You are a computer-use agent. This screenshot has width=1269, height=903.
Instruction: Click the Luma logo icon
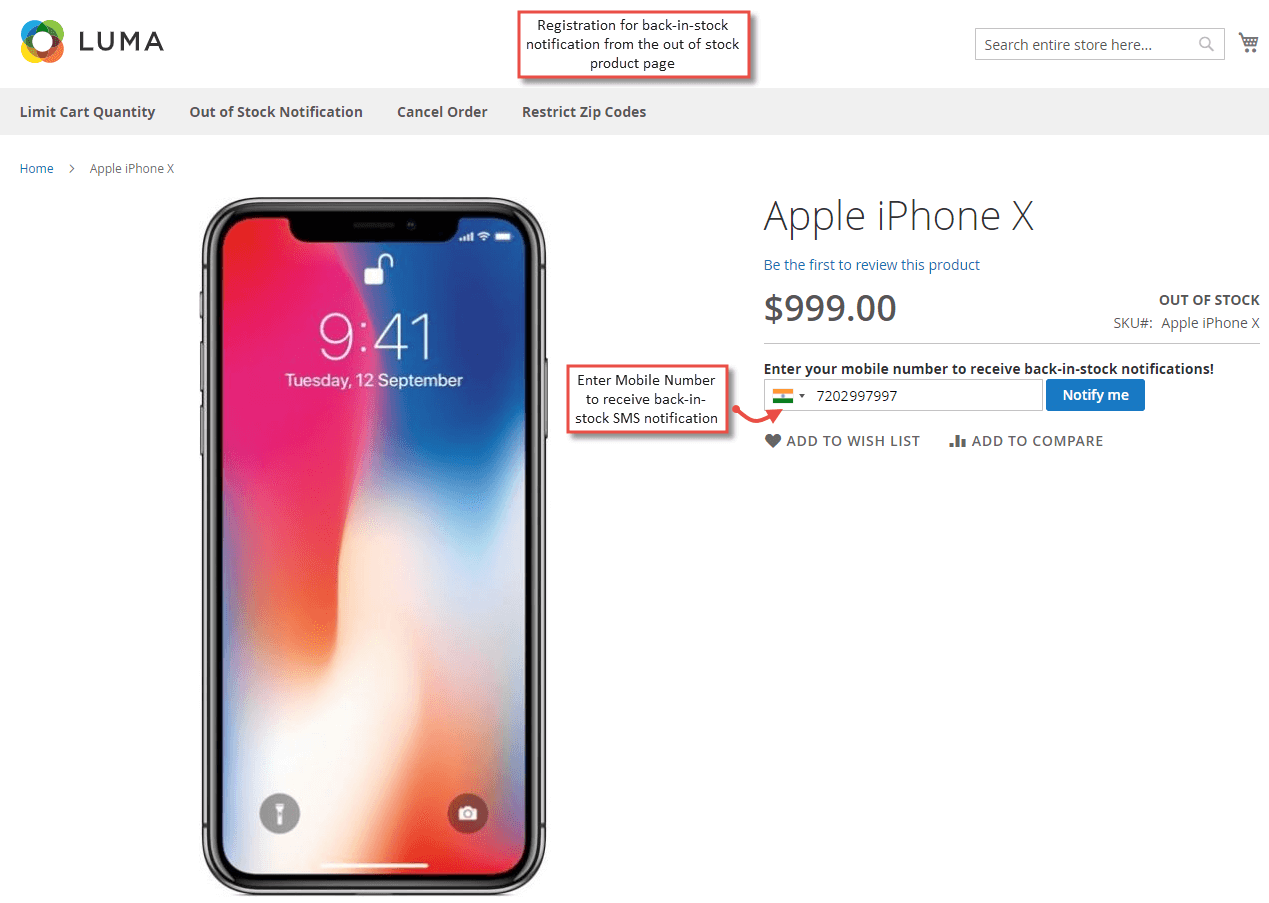pos(43,41)
